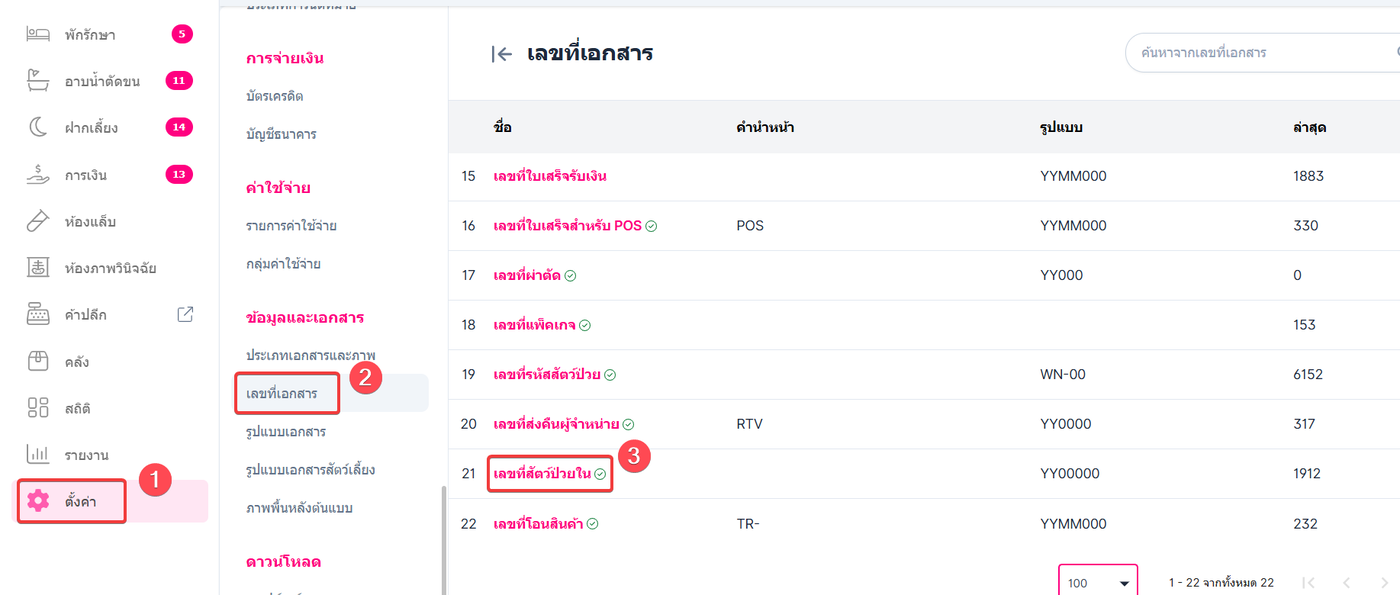Screen dimensions: 1400x595
Task: Open รูปแบบเอกสาร settings menu item
Action: [x=285, y=432]
